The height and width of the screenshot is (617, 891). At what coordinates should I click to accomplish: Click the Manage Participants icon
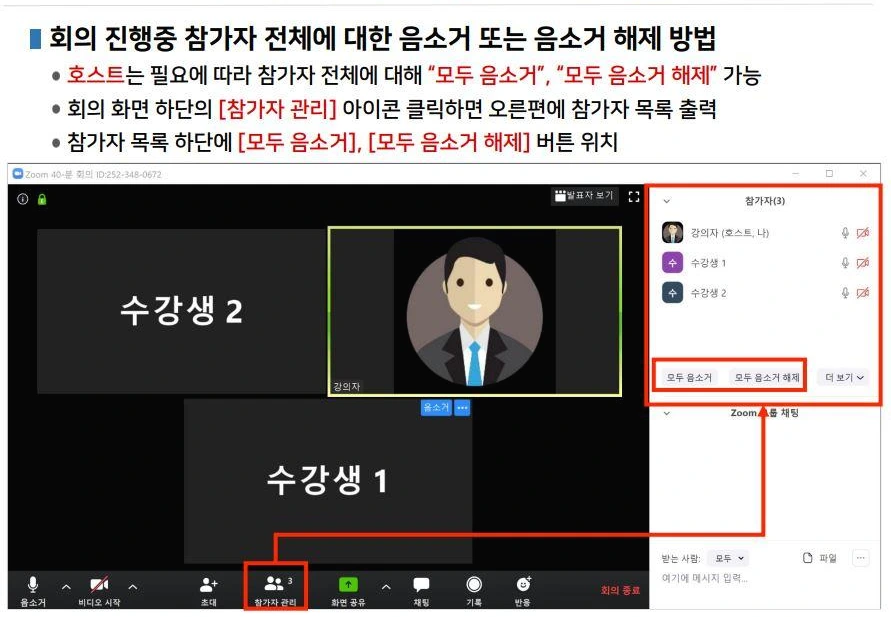[x=273, y=583]
